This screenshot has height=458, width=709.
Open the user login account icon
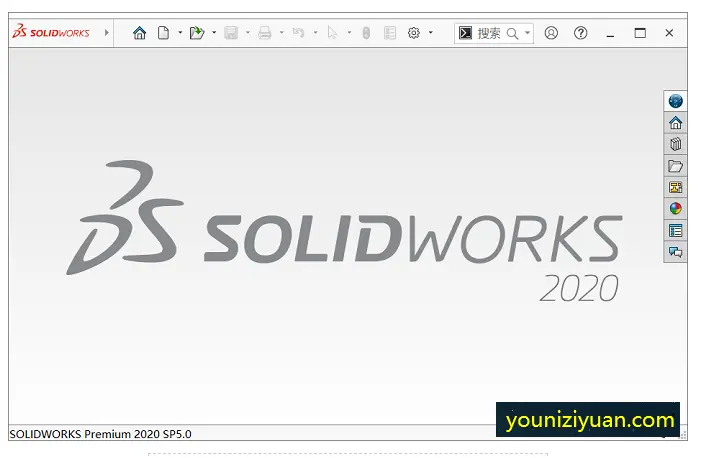pos(551,33)
